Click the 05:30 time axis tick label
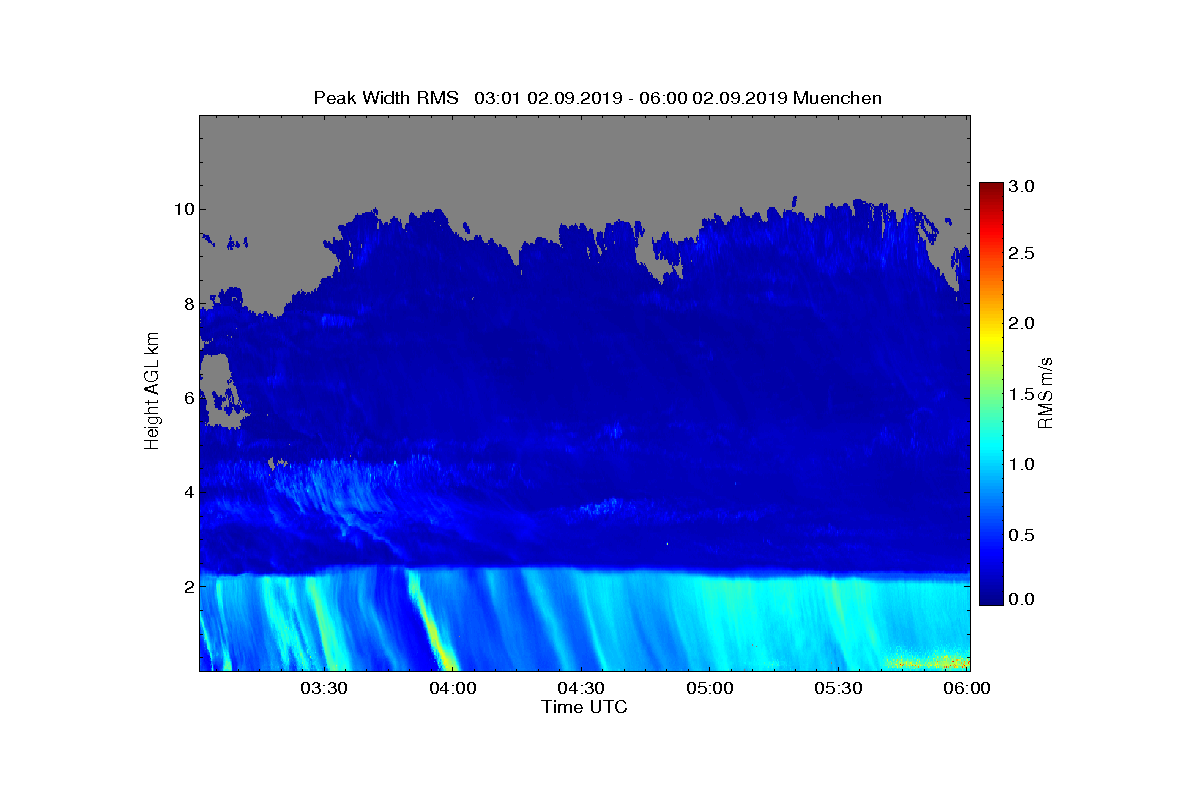The image size is (1200, 800). click(838, 689)
